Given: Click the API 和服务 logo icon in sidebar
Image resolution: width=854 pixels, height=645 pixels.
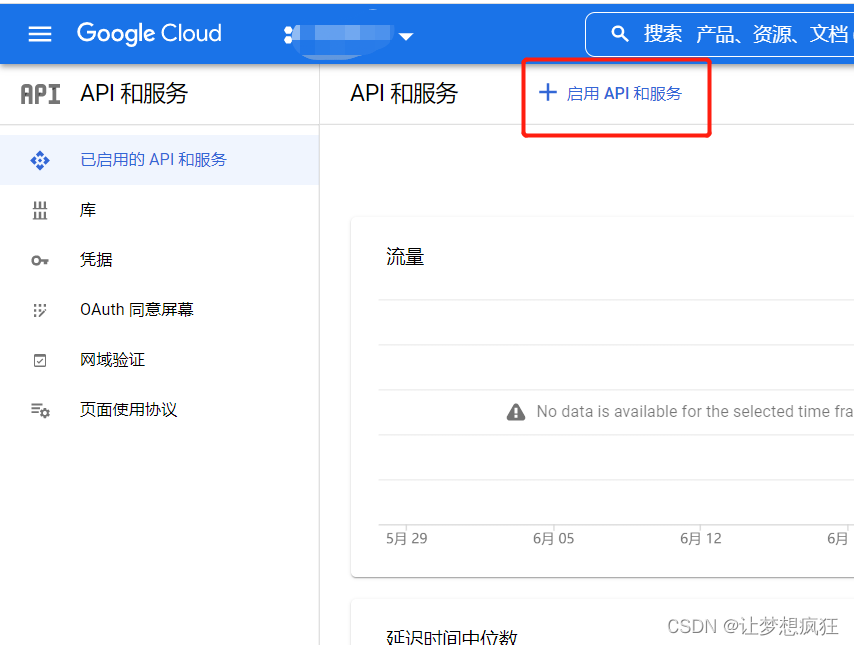Looking at the screenshot, I should click(39, 93).
